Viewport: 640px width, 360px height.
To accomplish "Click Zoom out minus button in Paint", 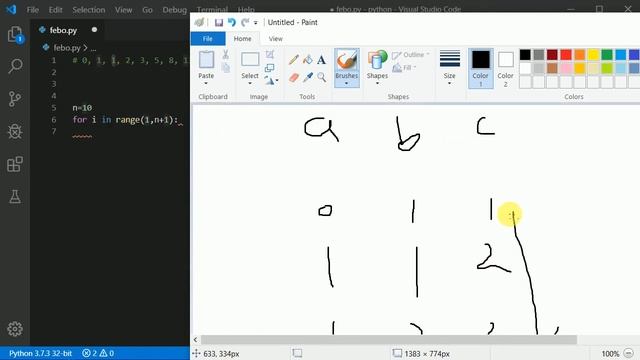I will [x=629, y=353].
